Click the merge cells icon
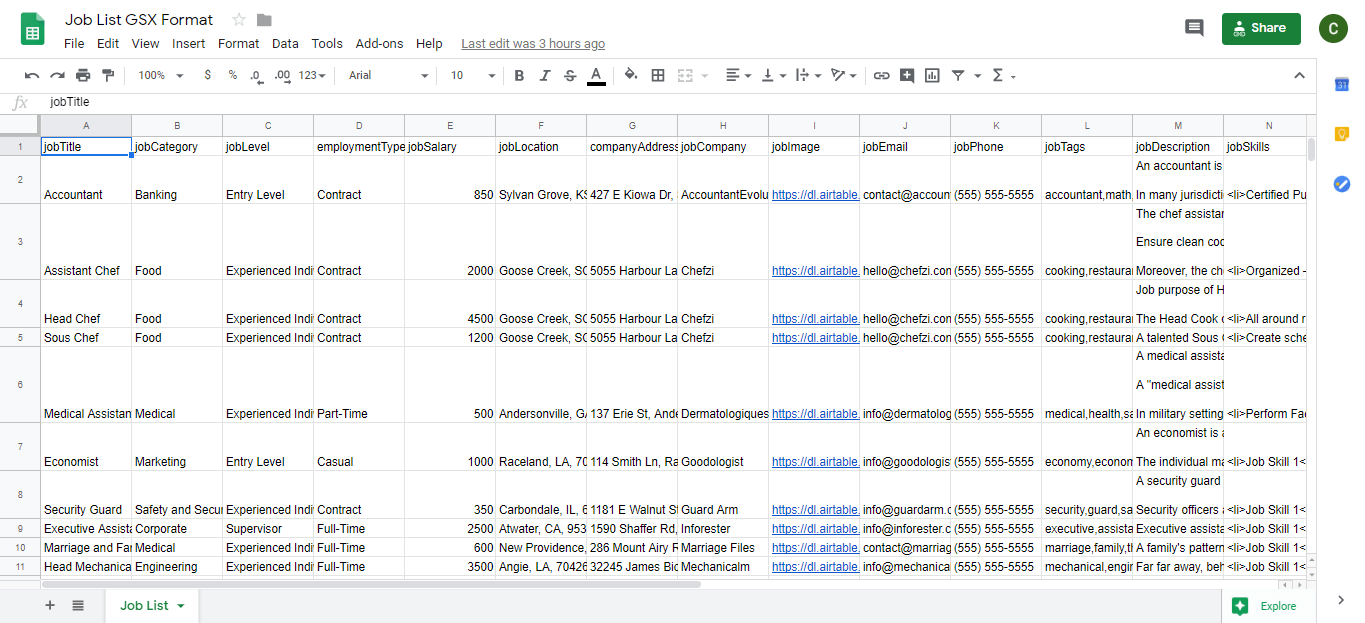The height and width of the screenshot is (623, 1365). [x=686, y=75]
